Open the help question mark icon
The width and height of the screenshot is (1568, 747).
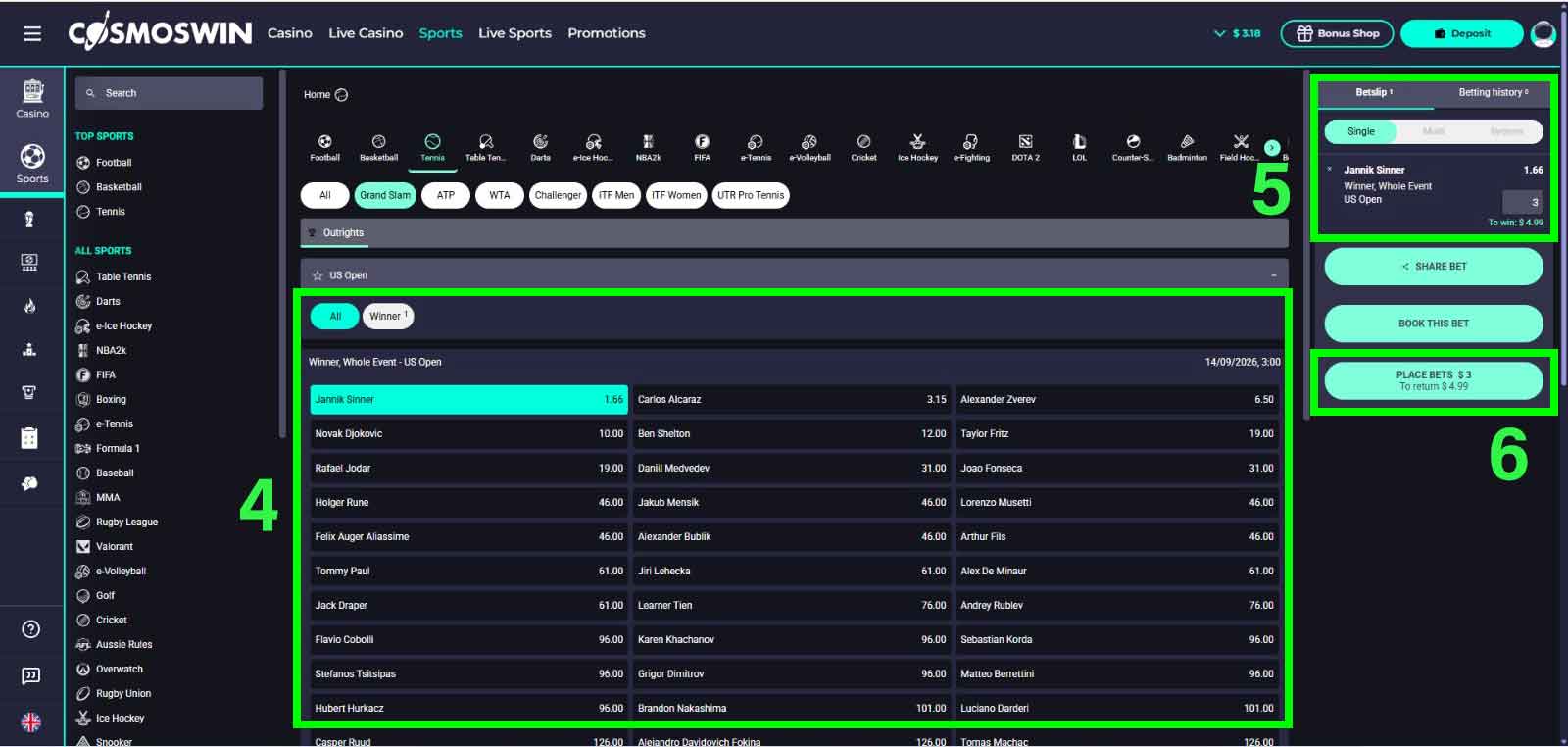[x=31, y=629]
